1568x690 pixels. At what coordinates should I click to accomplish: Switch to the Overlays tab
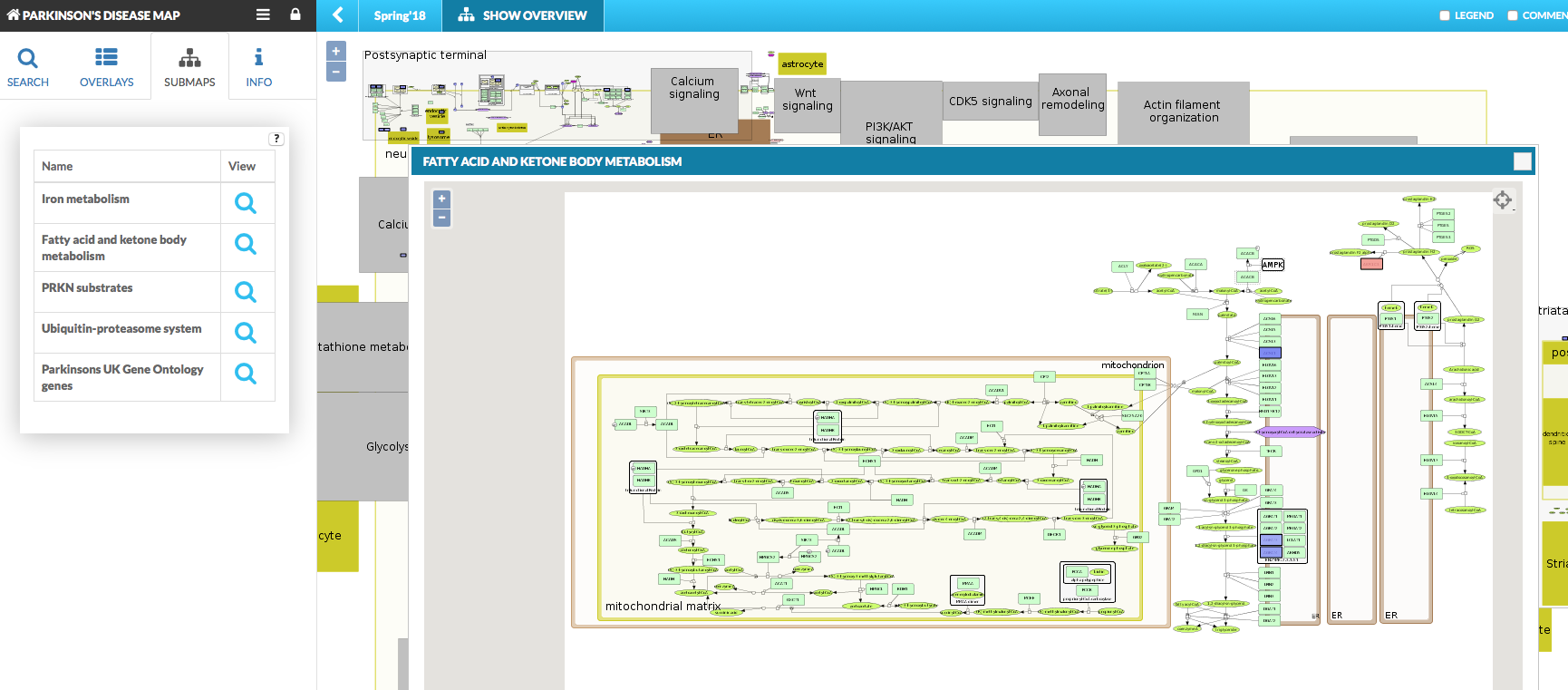(106, 67)
